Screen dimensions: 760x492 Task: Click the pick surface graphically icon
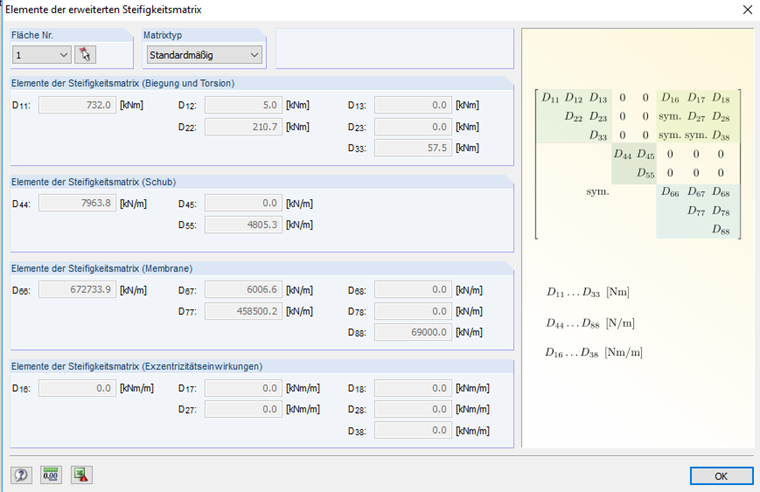pos(86,55)
